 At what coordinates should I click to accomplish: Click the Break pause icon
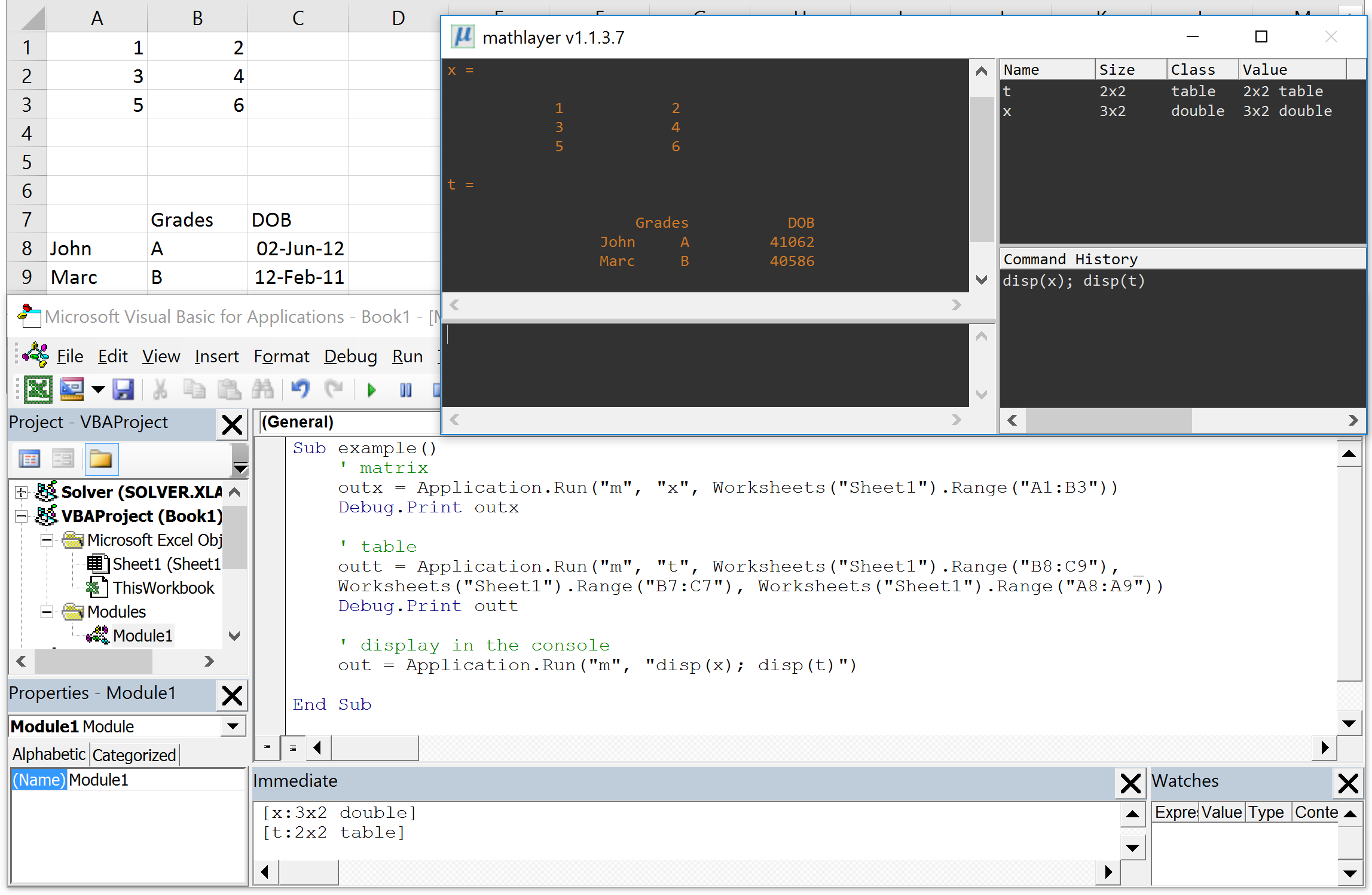point(405,390)
